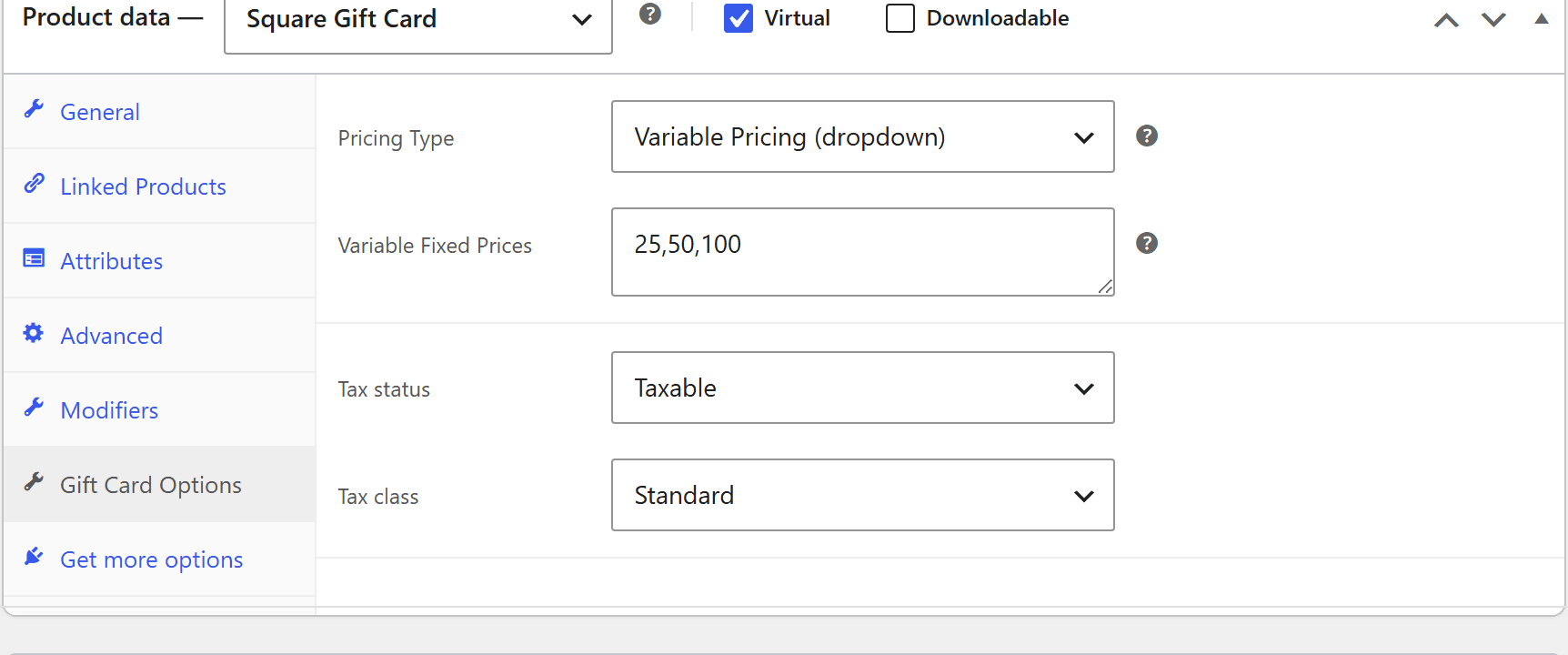Open the Tax status dropdown
The image size is (1568, 655).
click(863, 388)
